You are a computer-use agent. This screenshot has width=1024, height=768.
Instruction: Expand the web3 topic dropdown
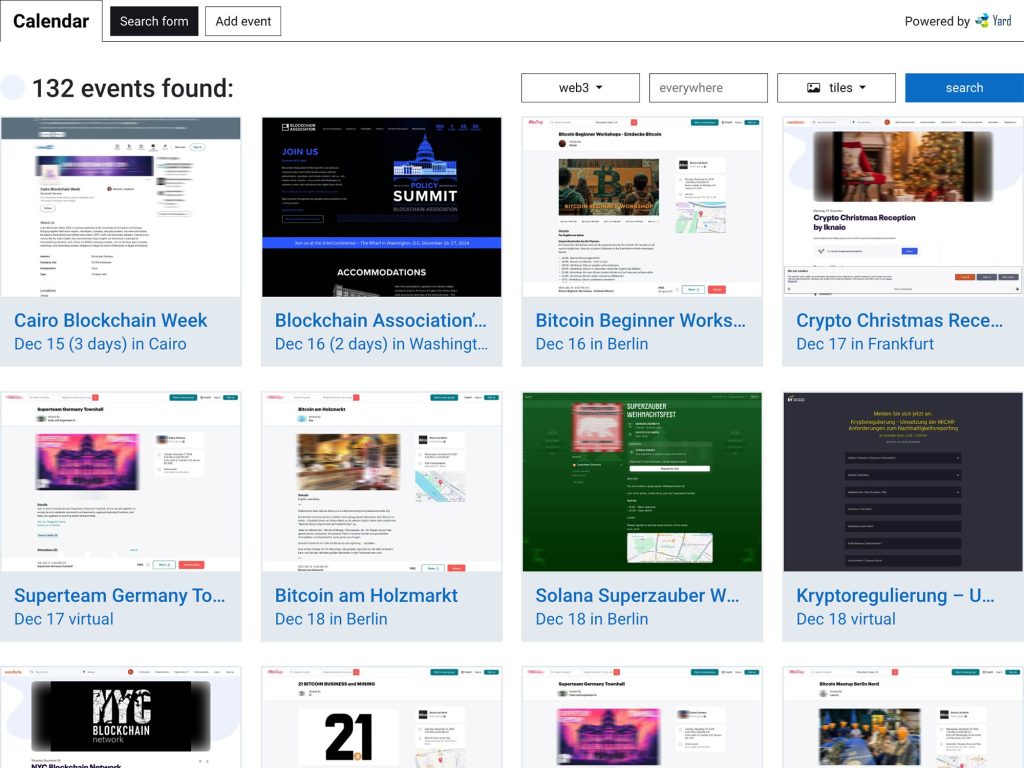pyautogui.click(x=580, y=88)
